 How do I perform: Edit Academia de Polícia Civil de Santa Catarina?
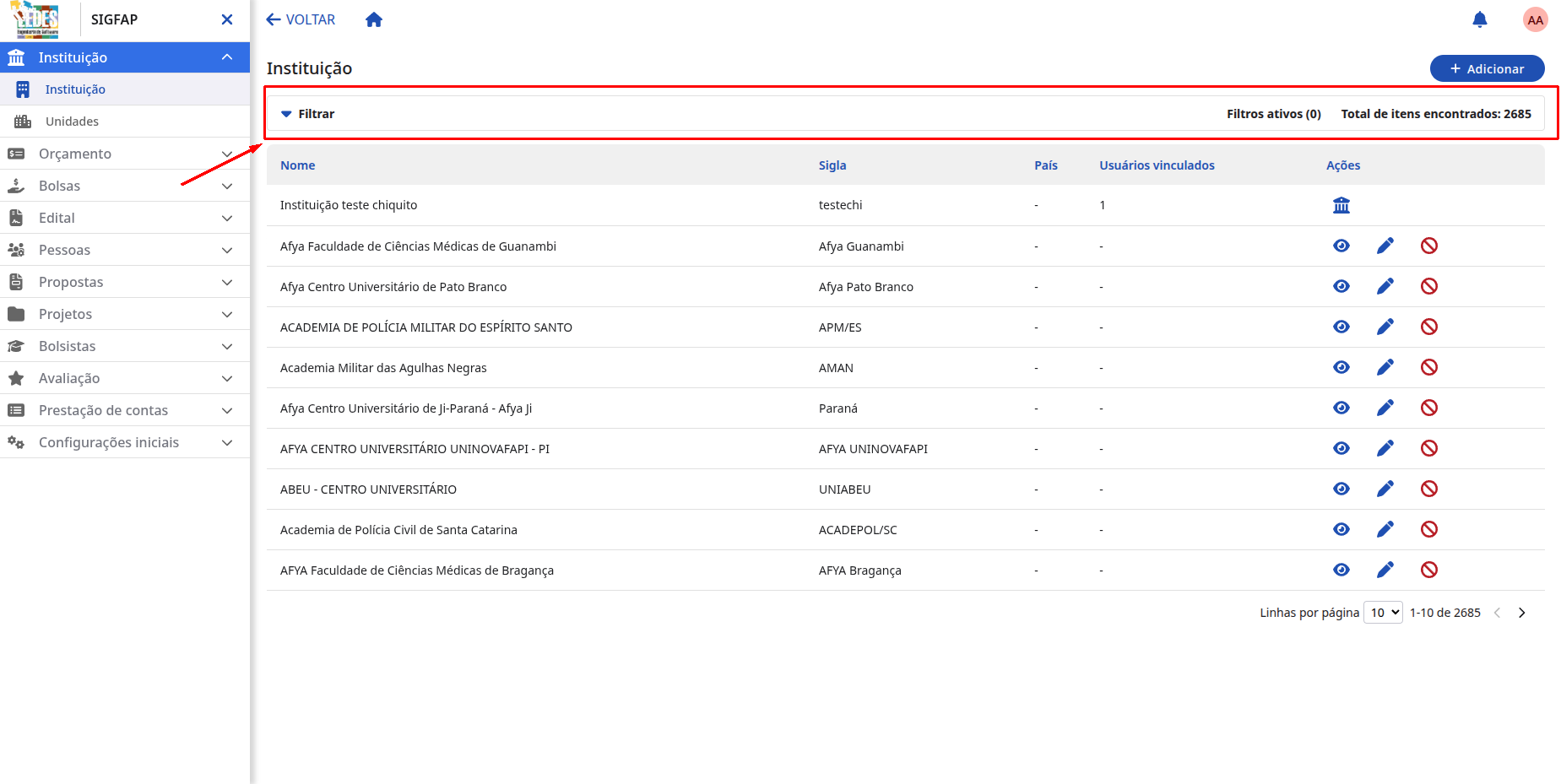[1385, 529]
